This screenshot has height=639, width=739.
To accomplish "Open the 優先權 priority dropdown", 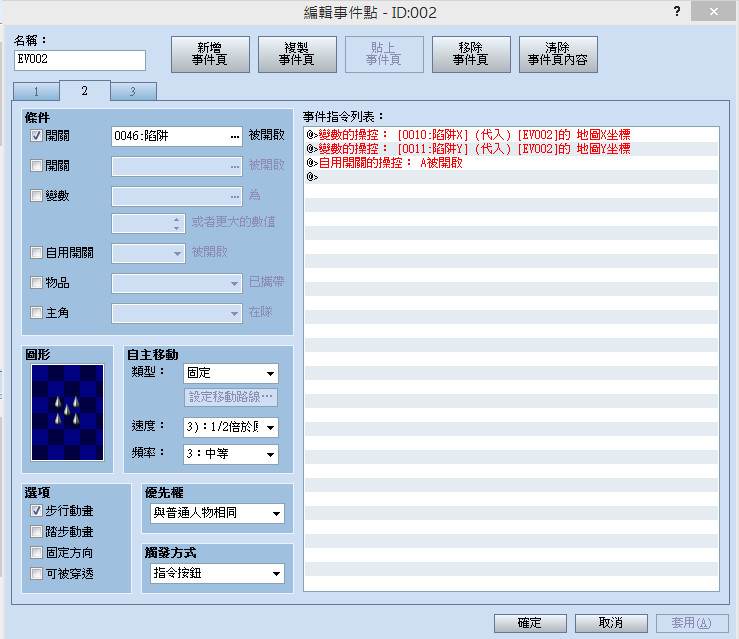I will point(217,513).
